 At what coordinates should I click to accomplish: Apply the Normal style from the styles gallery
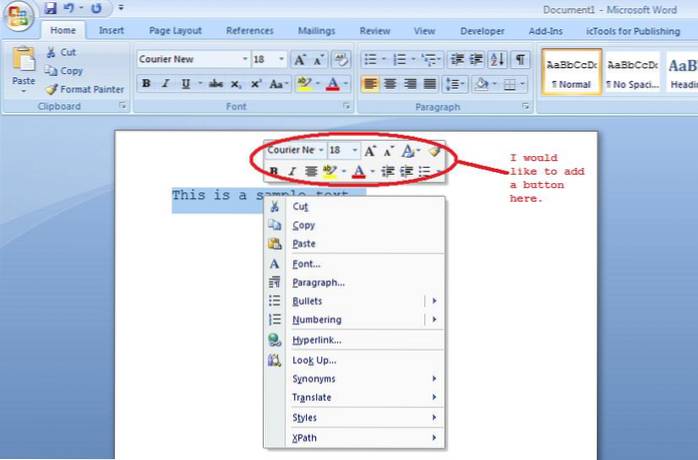(571, 71)
